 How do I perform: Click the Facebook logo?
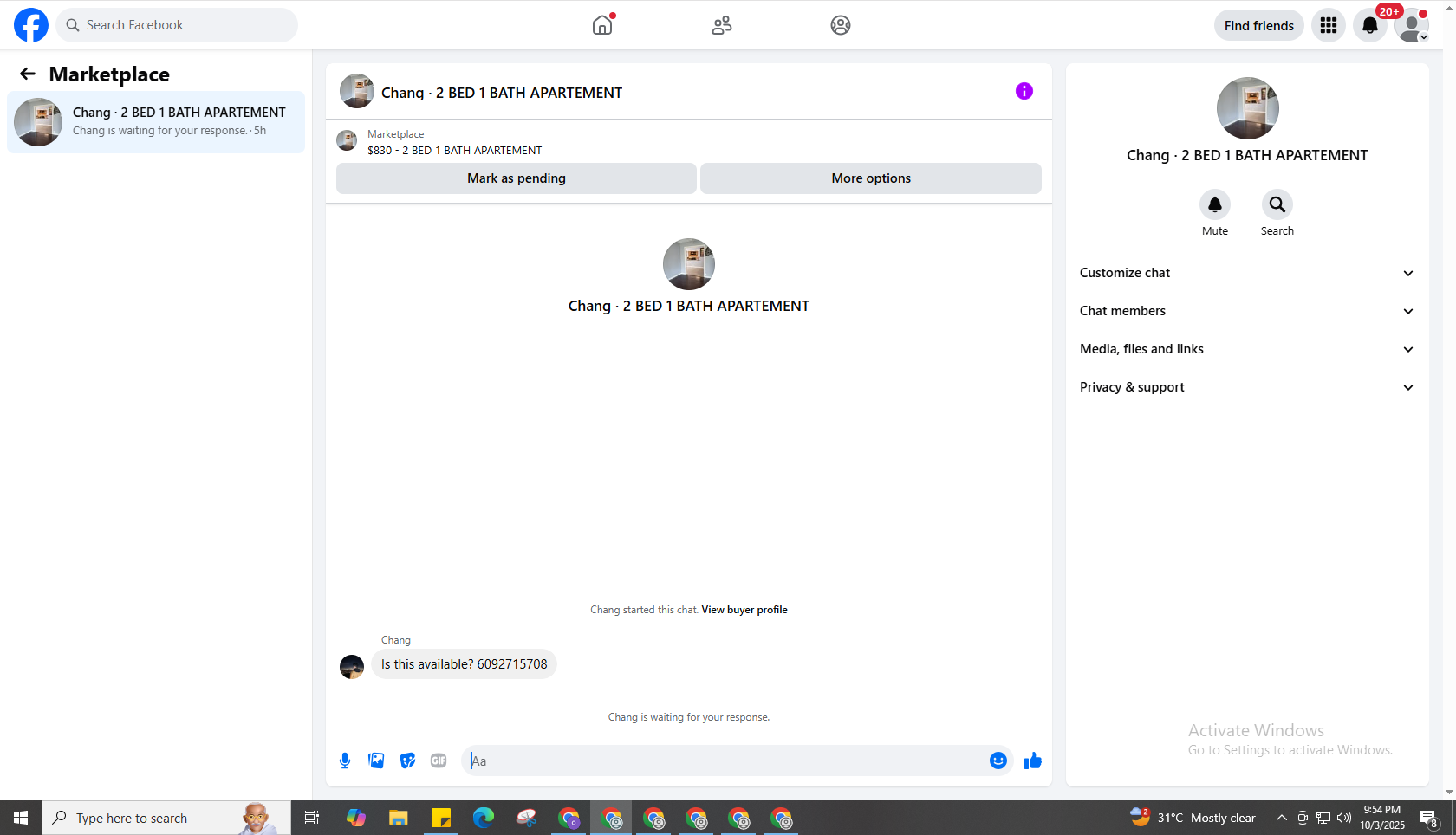31,25
